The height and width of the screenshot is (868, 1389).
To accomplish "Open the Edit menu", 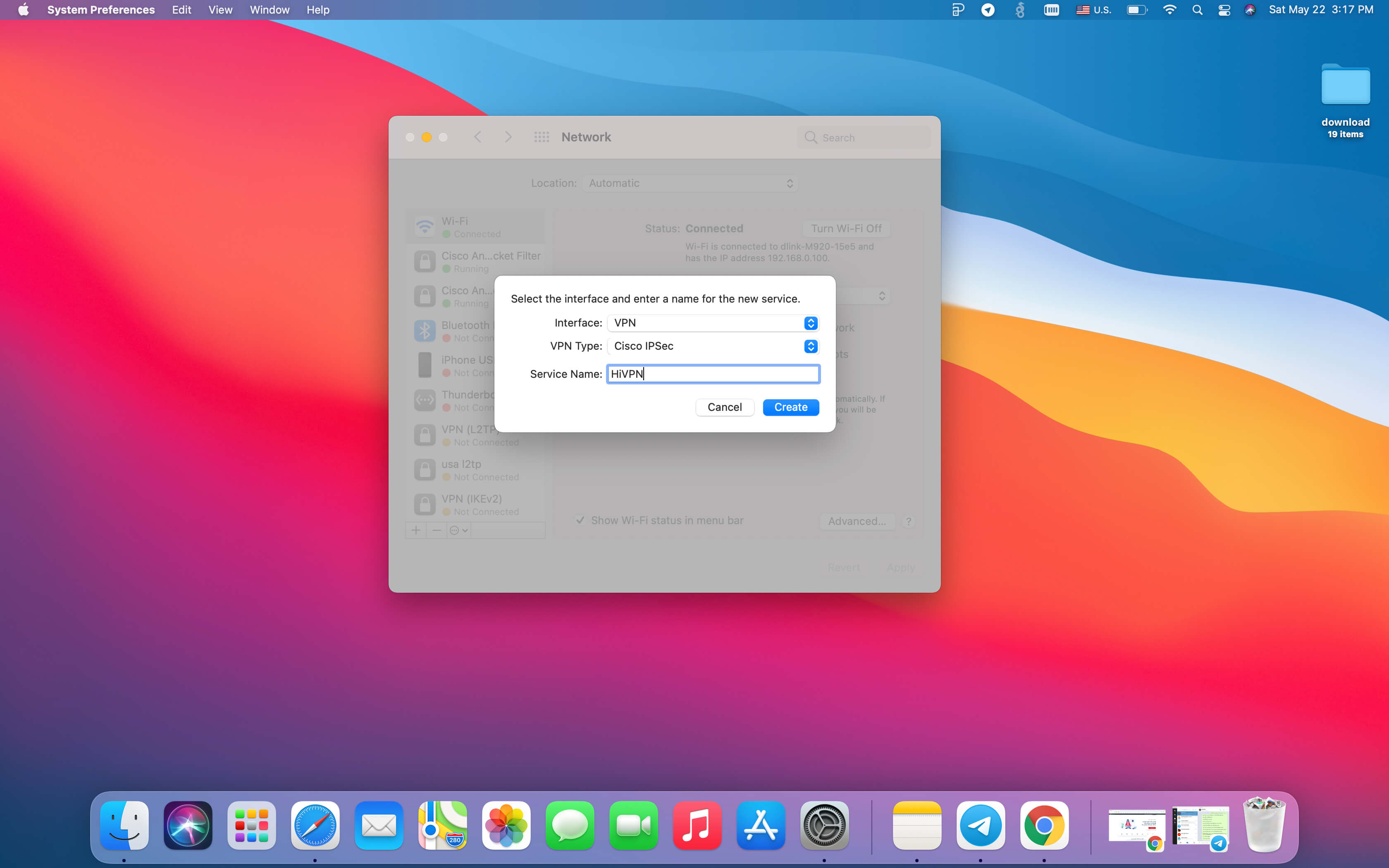I will (x=181, y=10).
